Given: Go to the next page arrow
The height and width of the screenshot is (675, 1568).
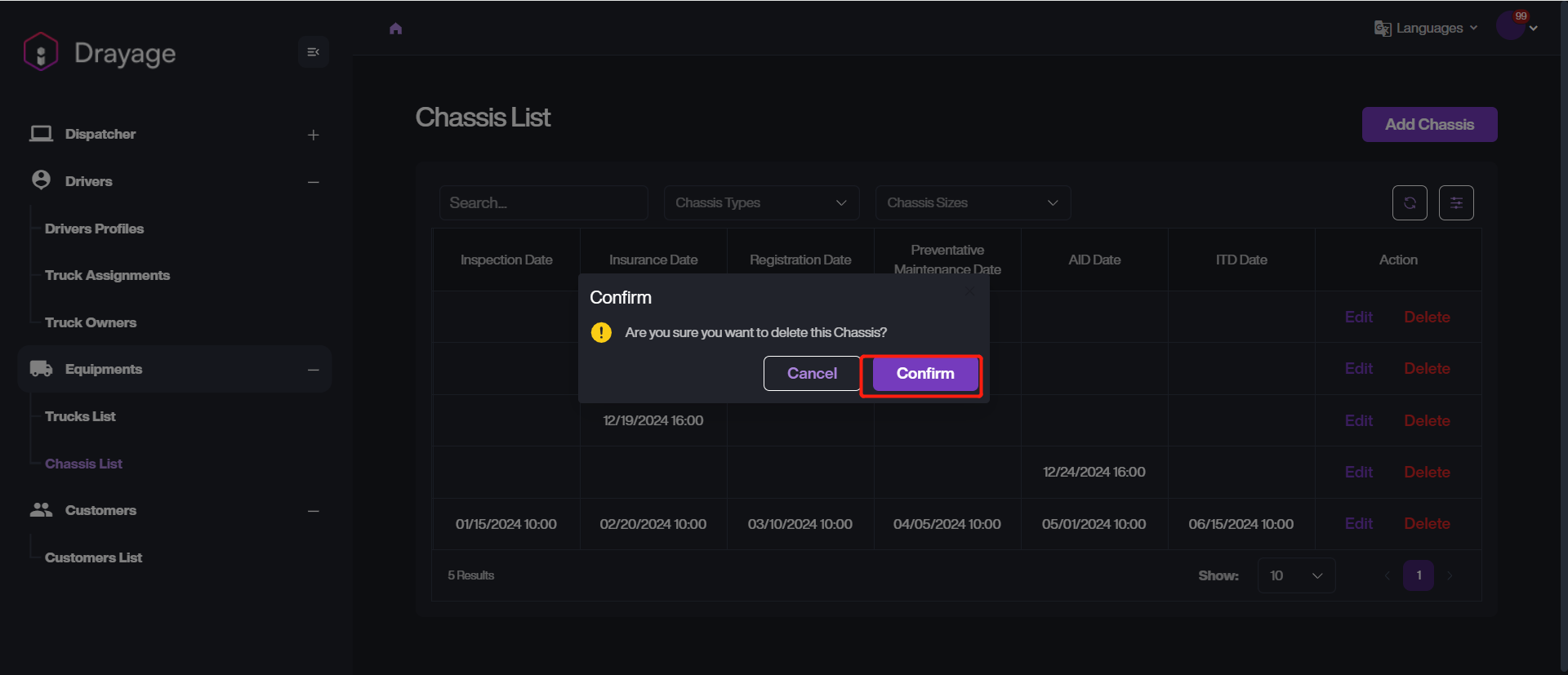Looking at the screenshot, I should tap(1450, 575).
